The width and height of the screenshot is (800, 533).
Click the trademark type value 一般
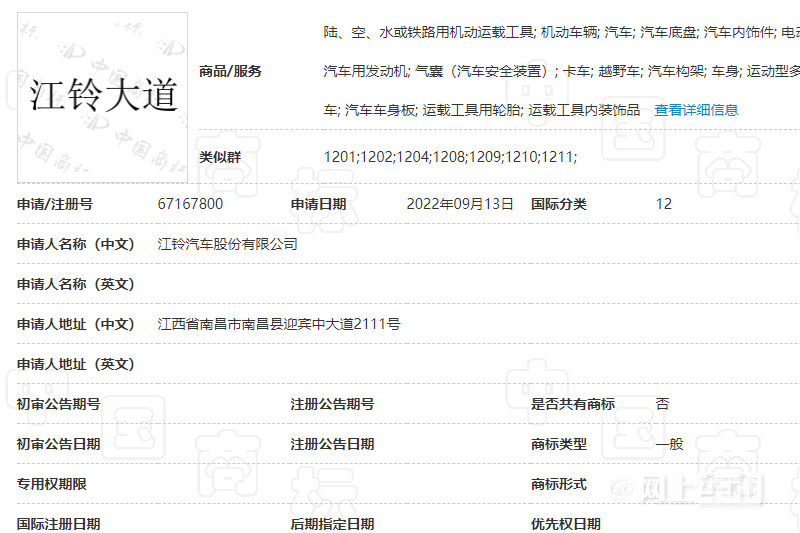click(669, 444)
